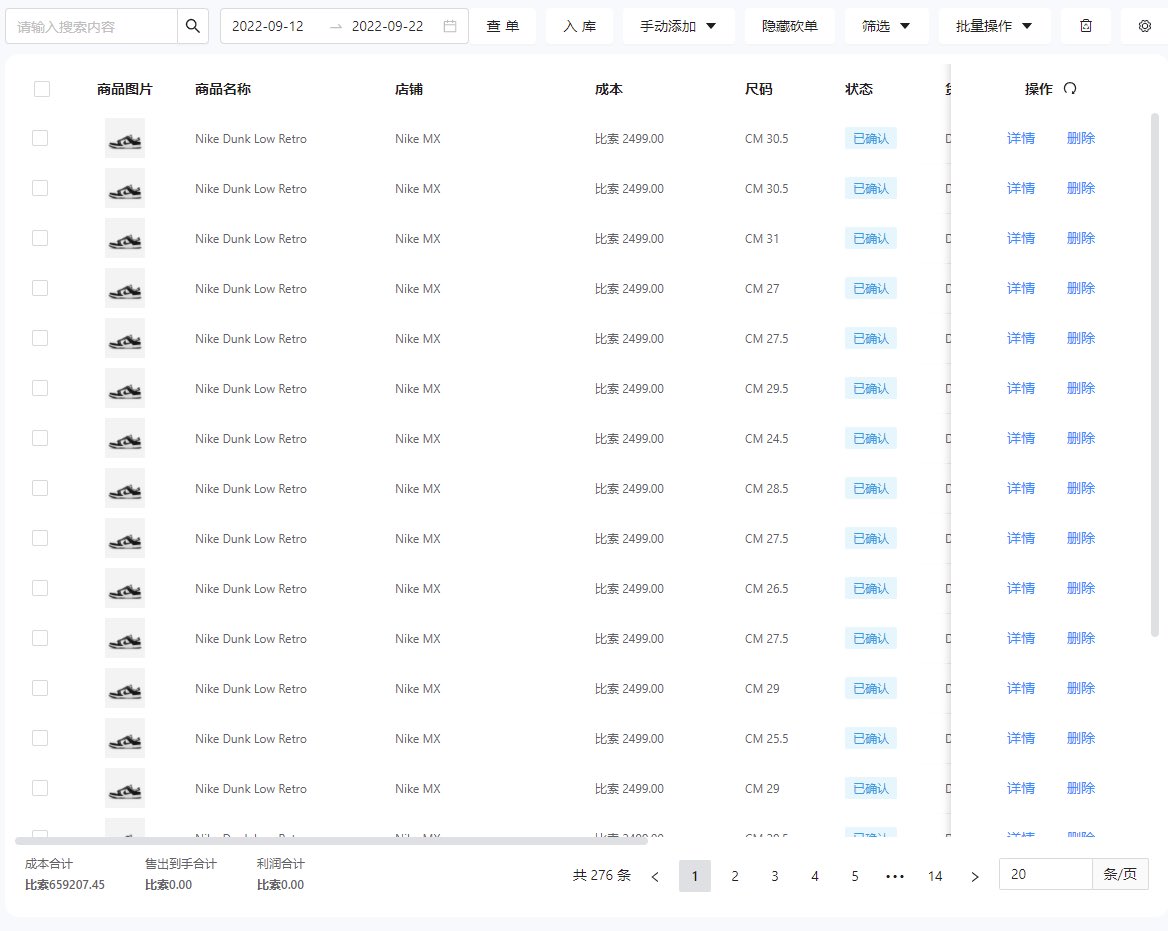Click the 共 276 条 record count
The height and width of the screenshot is (931, 1168).
click(602, 875)
